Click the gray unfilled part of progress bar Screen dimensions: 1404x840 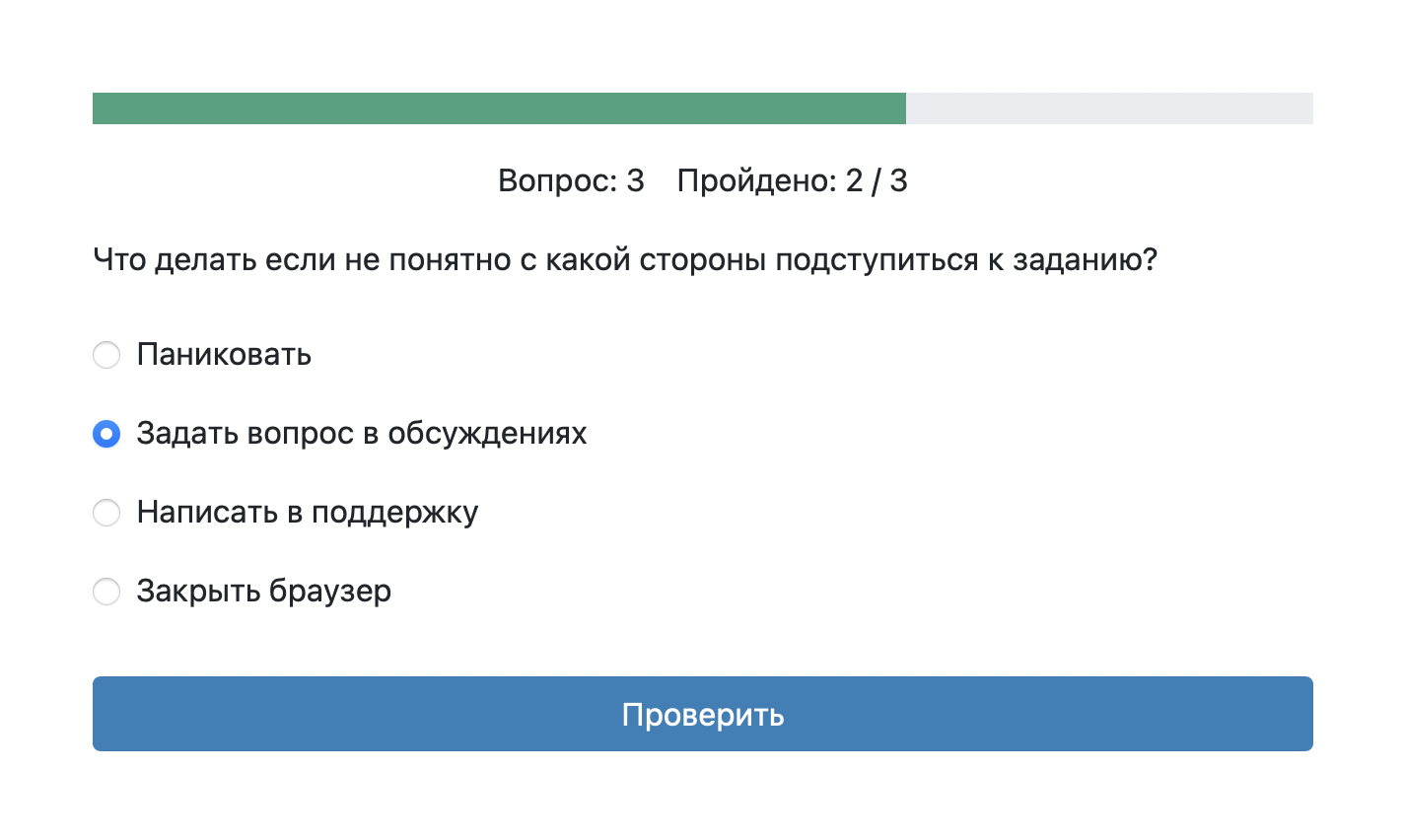point(1109,108)
